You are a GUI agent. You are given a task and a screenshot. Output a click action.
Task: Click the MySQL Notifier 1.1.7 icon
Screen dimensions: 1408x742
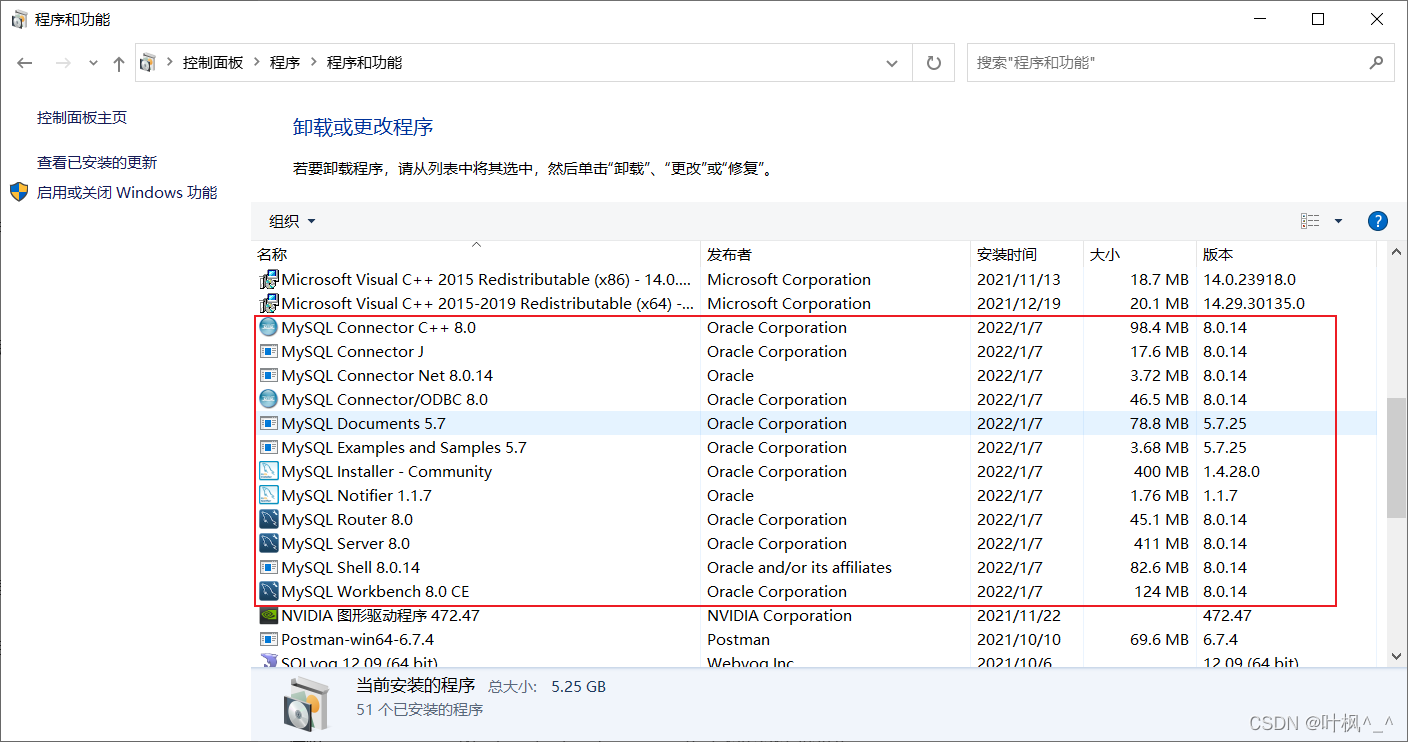pos(268,495)
